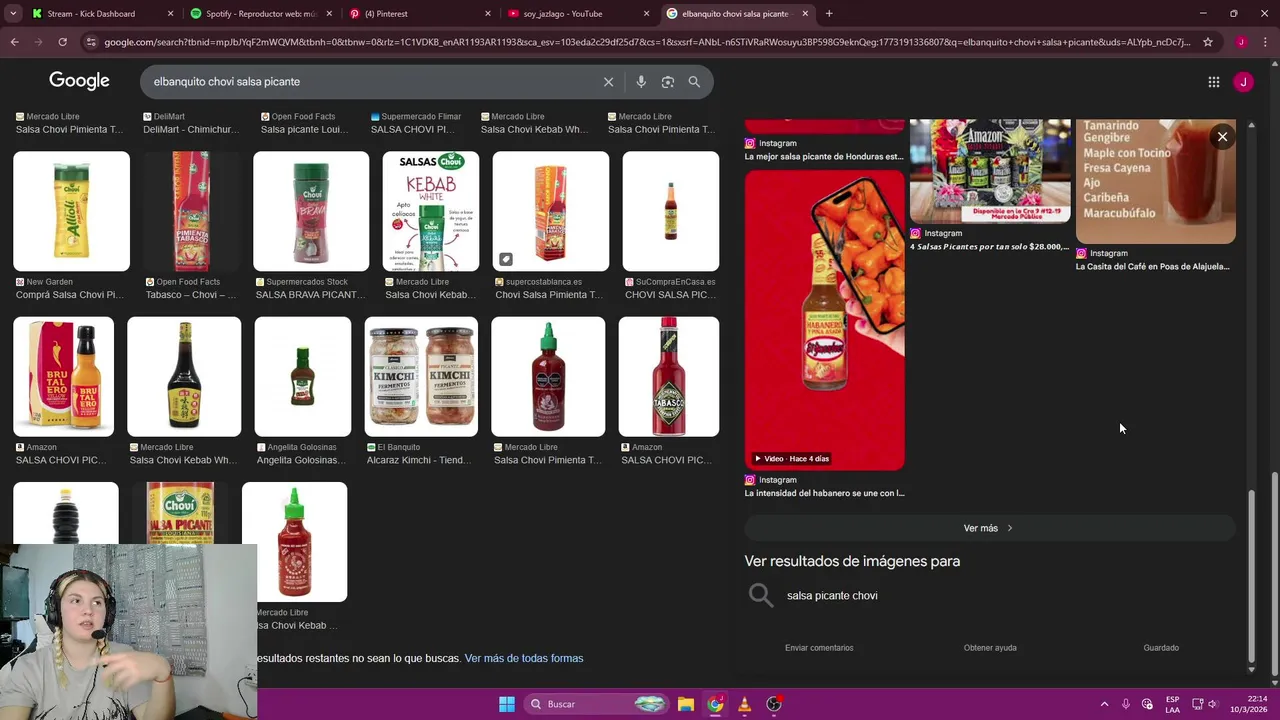Viewport: 1280px width, 720px height.
Task: Open the Google apps grid
Action: click(1213, 82)
